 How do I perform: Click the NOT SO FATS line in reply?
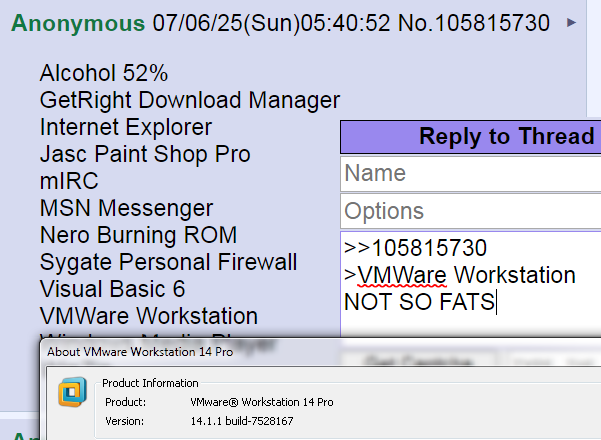[419, 302]
